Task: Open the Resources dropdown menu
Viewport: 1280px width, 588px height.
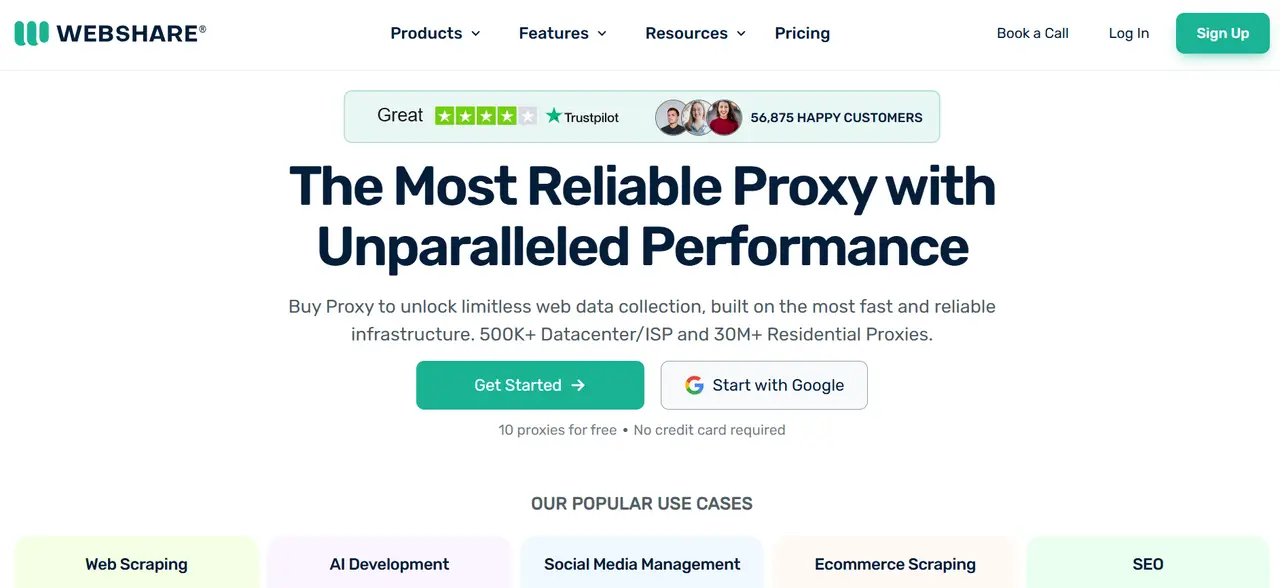Action: (695, 33)
